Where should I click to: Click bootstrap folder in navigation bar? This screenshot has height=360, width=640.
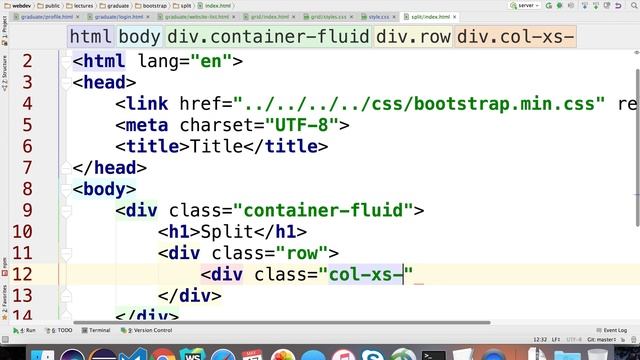151,6
